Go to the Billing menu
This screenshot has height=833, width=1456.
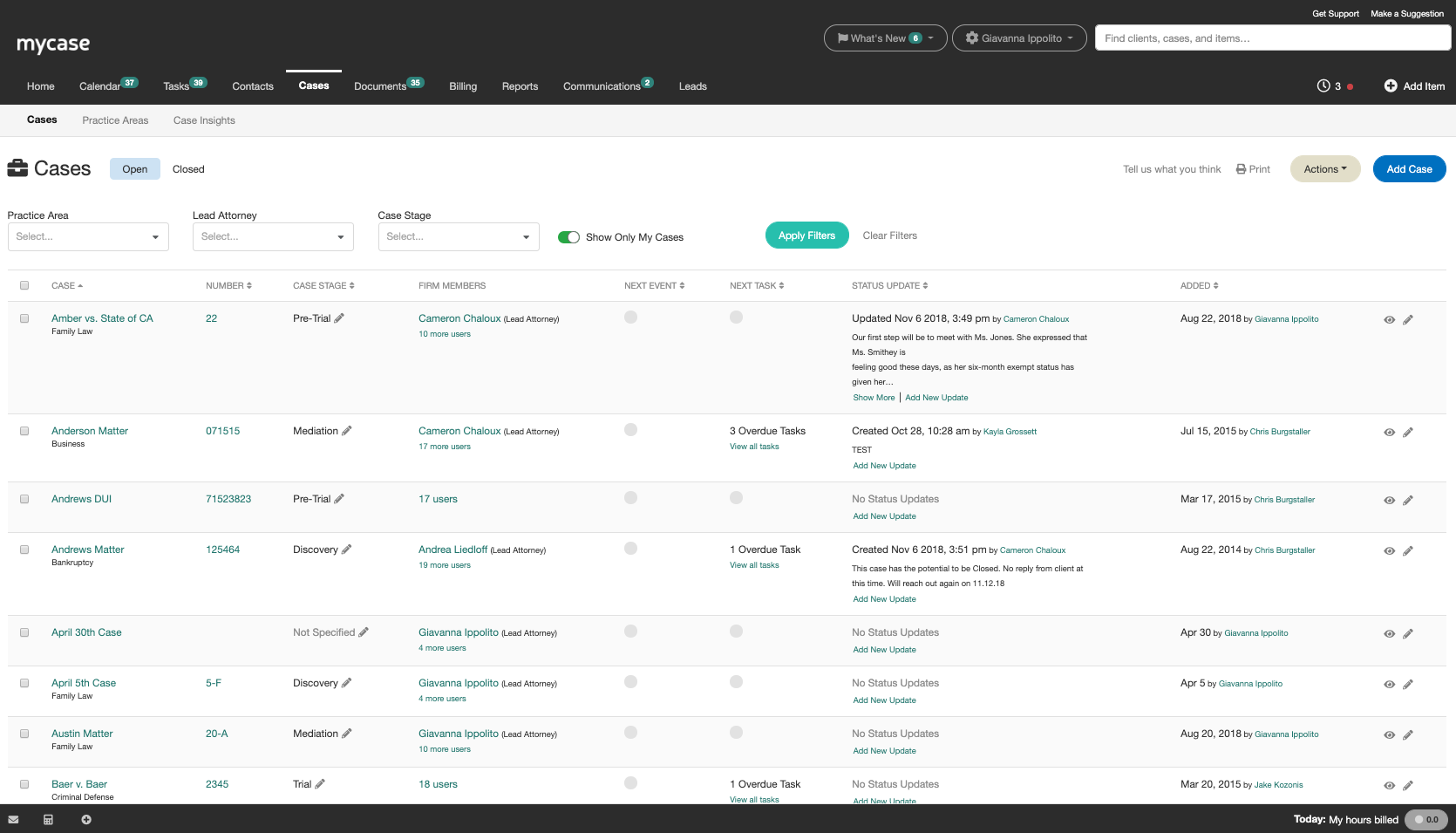coord(463,86)
